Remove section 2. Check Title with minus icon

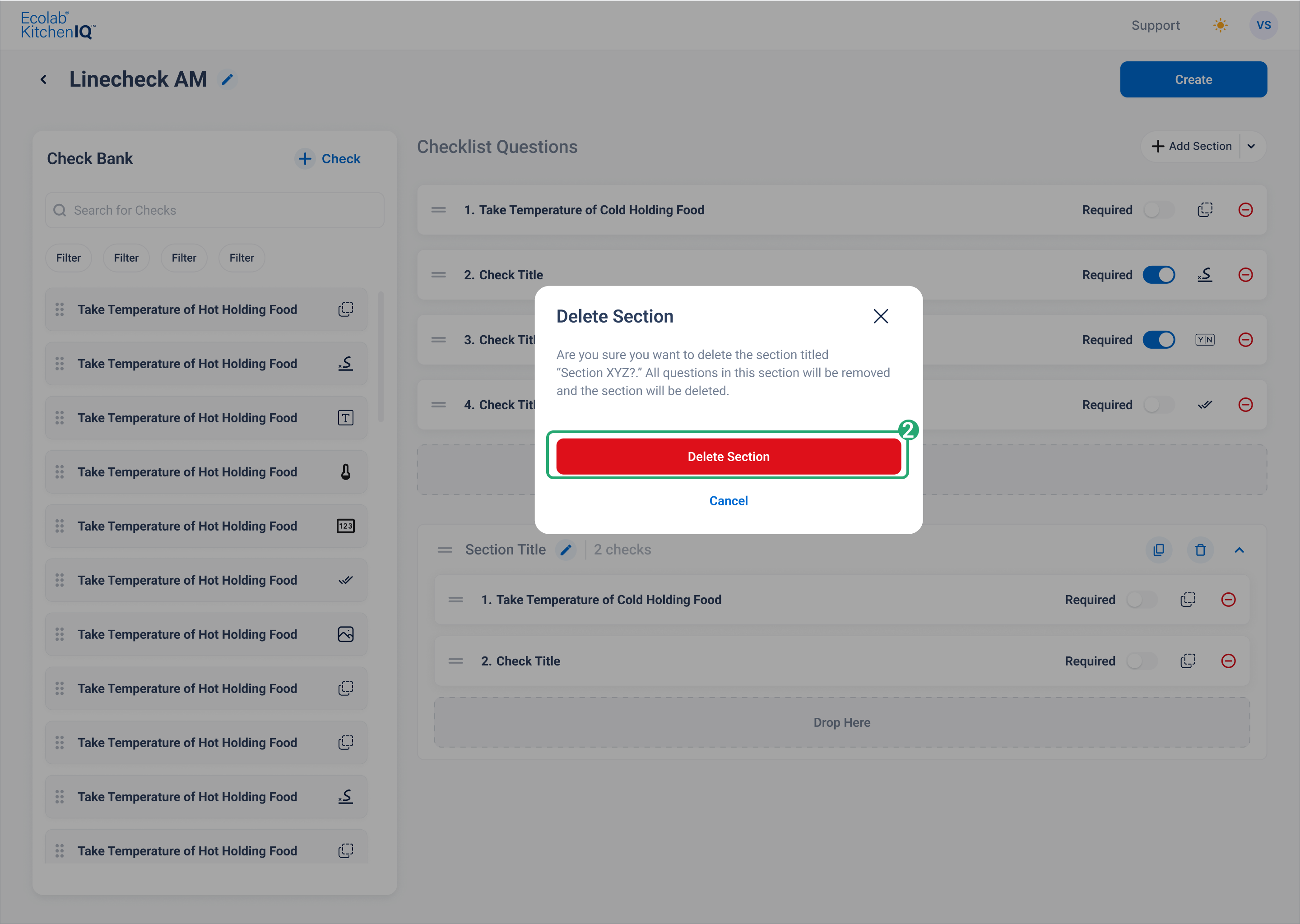(x=1228, y=661)
